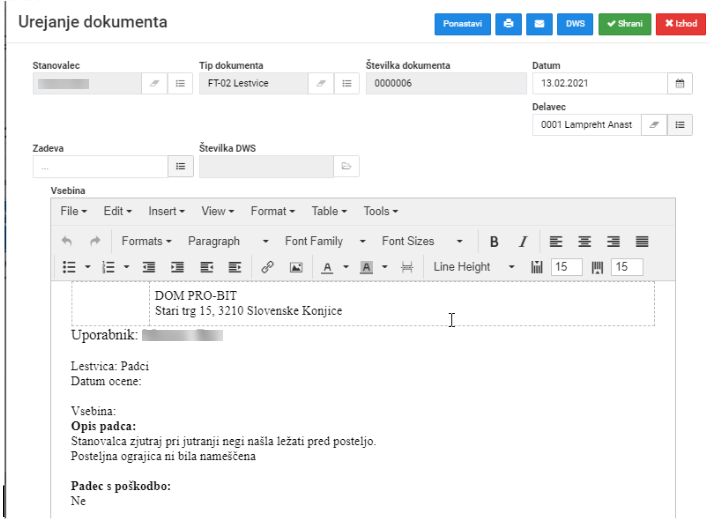Open the Tools menu

click(381, 211)
